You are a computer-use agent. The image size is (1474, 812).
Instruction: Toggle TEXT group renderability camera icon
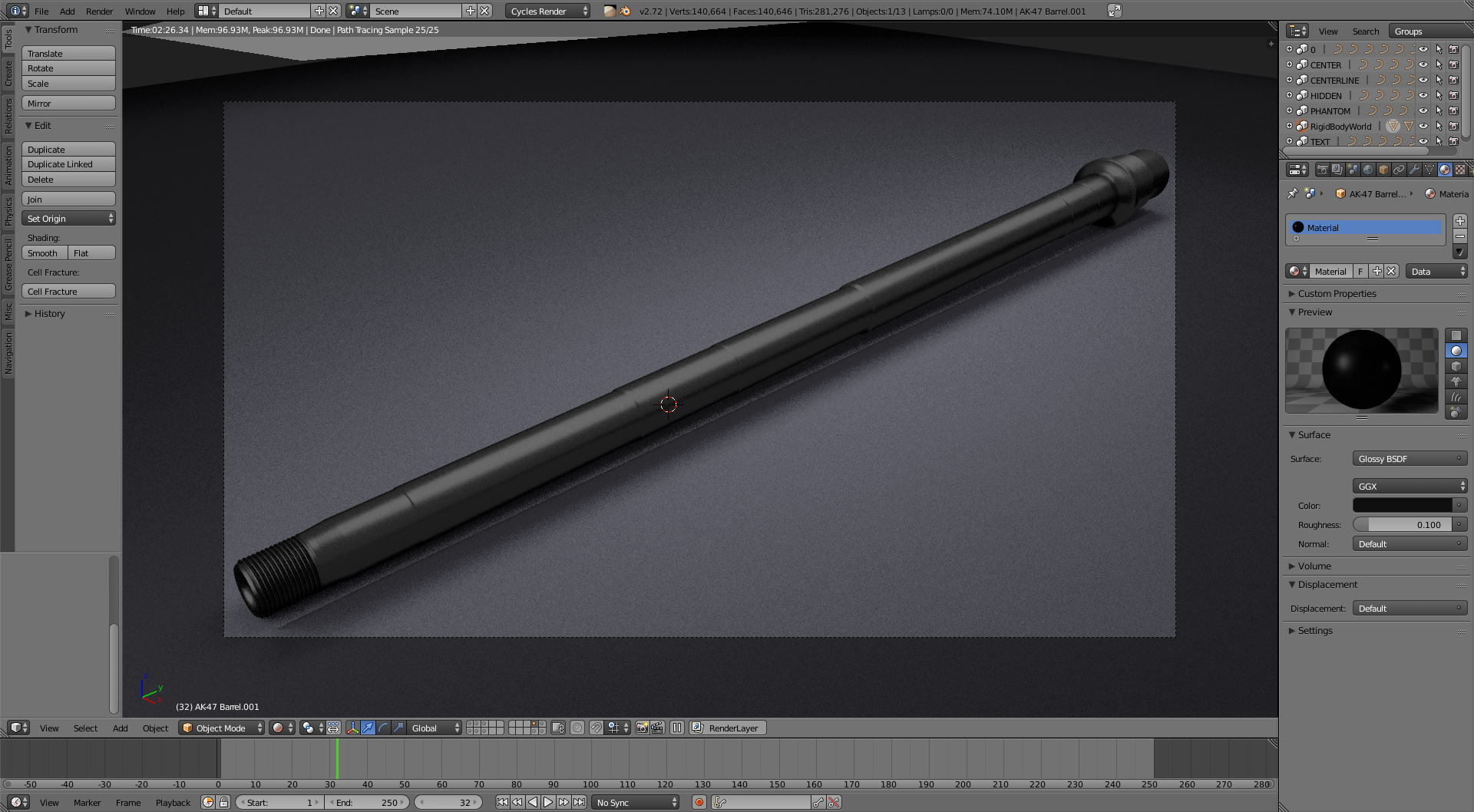point(1453,141)
